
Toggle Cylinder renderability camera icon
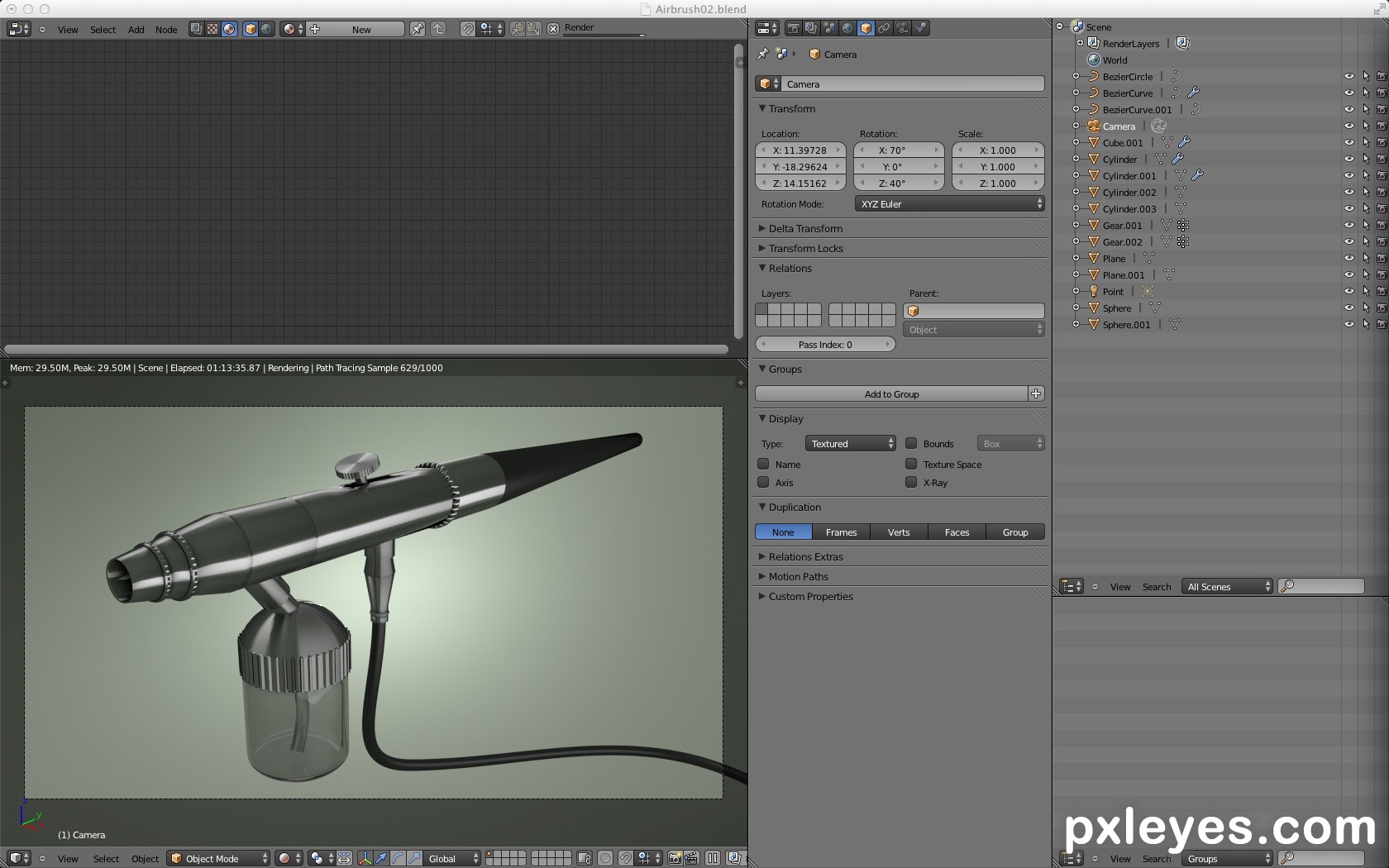click(1382, 159)
